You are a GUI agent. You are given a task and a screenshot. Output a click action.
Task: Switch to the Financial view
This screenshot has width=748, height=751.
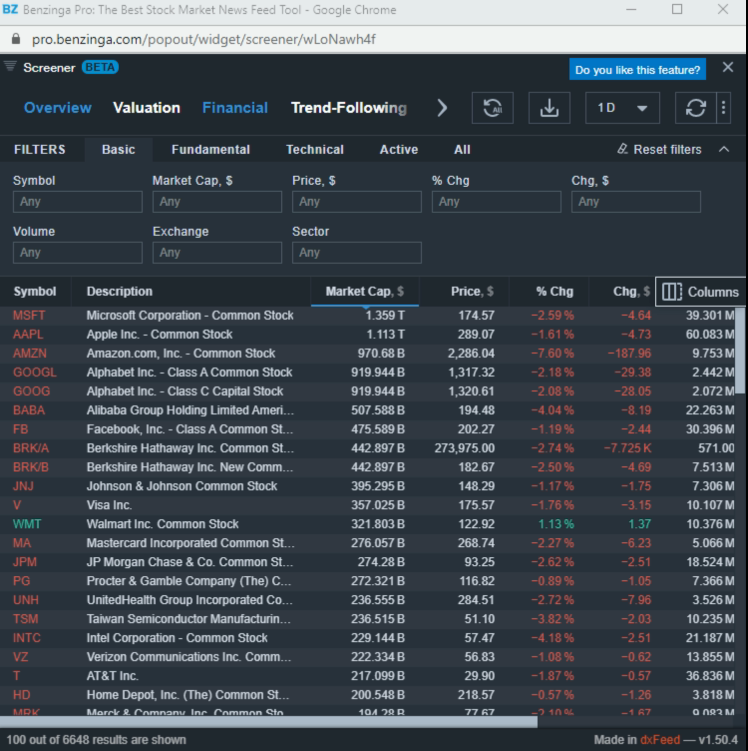[235, 108]
